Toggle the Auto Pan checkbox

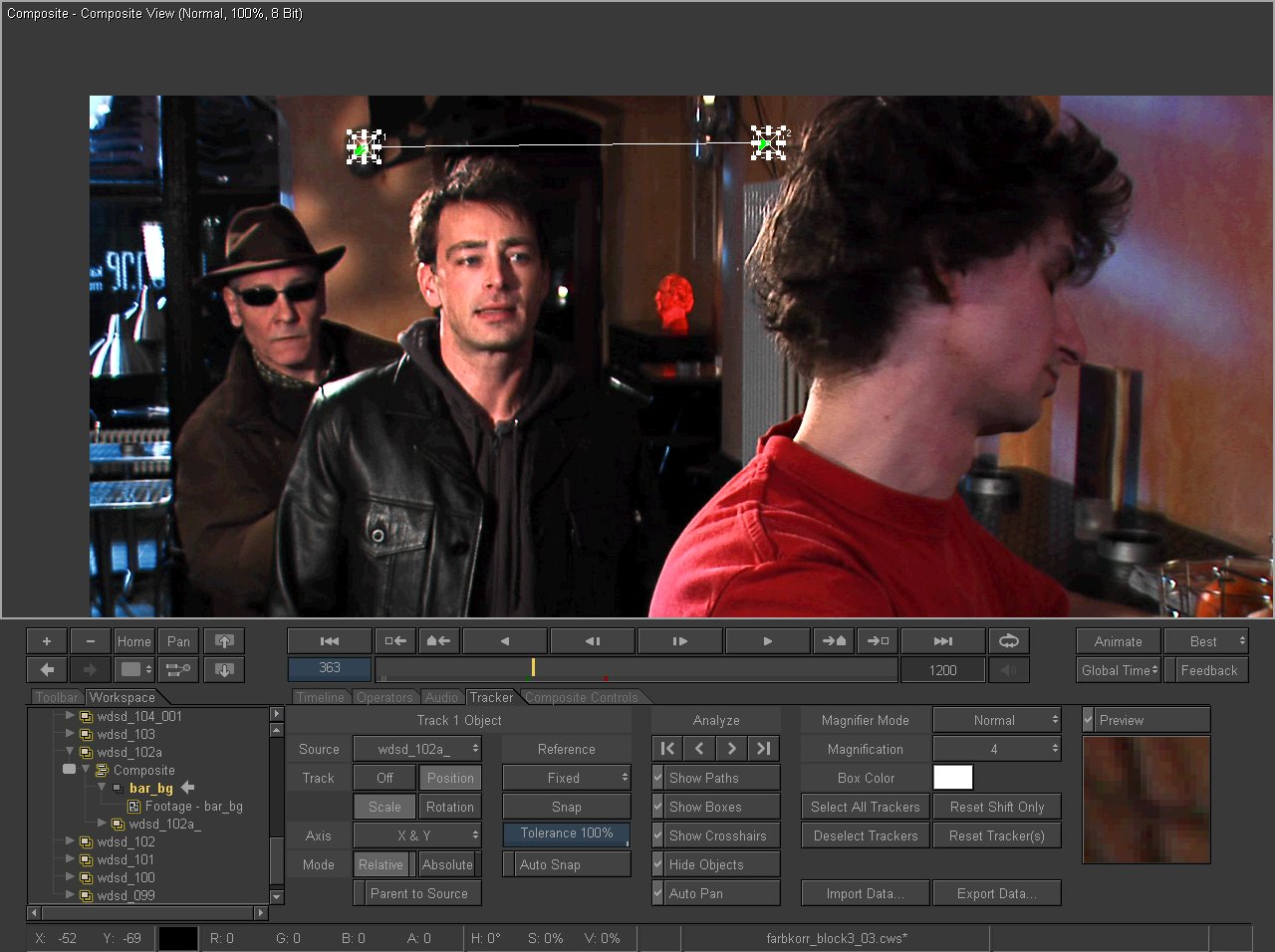[x=658, y=893]
